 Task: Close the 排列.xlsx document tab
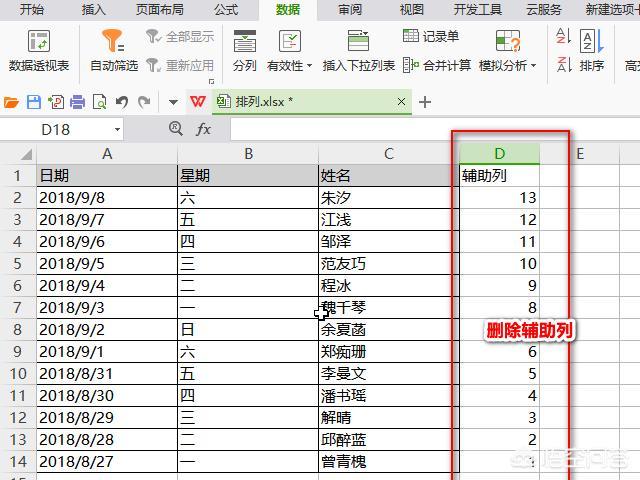401,101
